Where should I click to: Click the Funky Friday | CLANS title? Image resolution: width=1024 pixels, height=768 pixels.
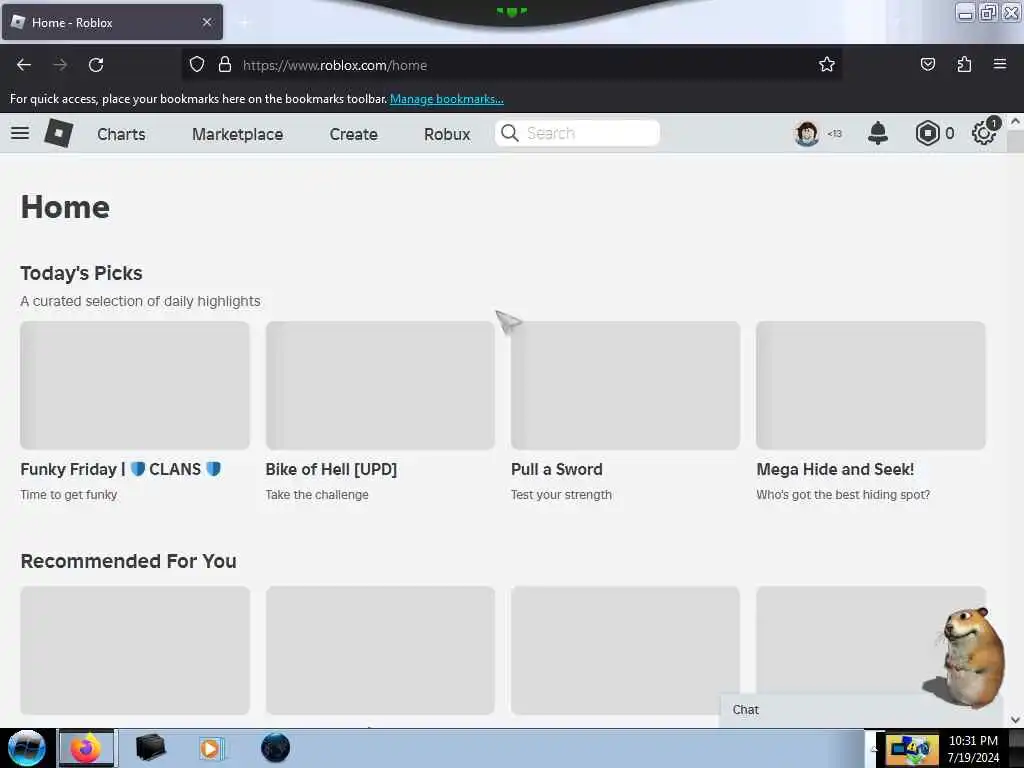tap(121, 469)
